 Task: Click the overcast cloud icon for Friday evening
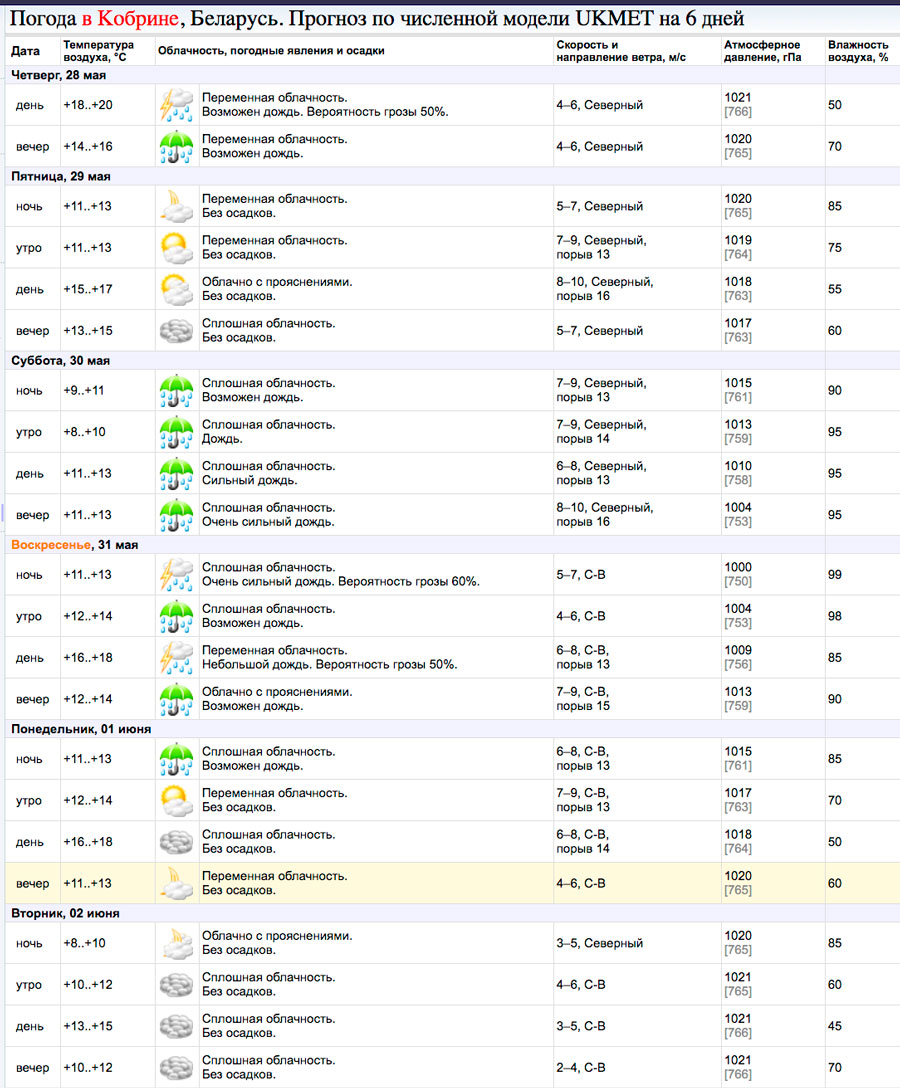pos(177,331)
